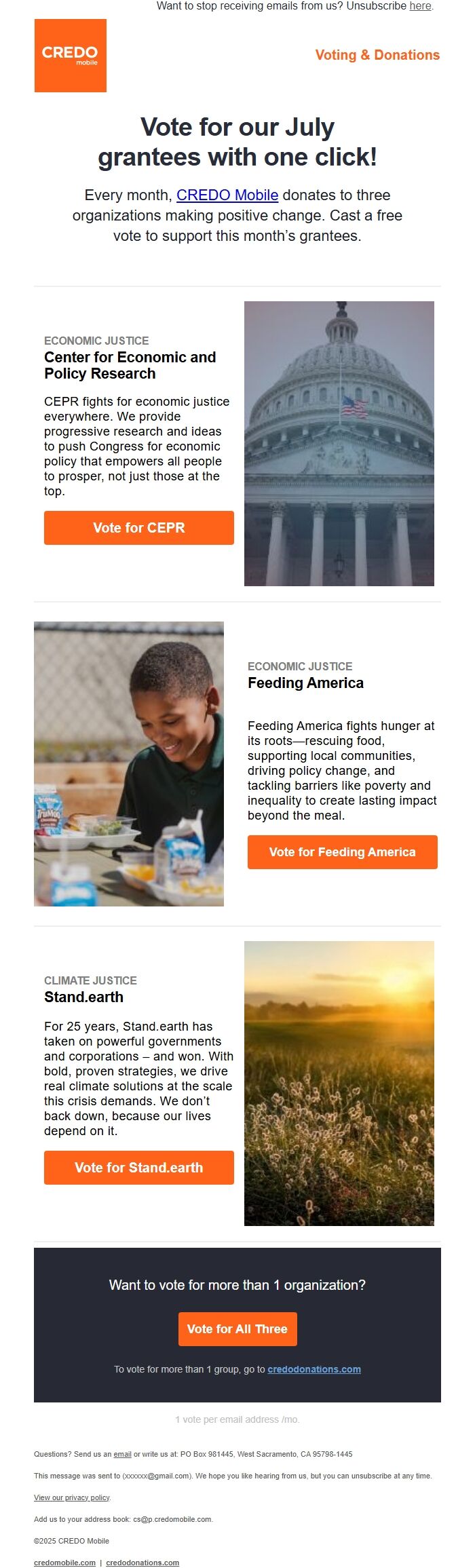Click the CLIMATE JUSTICE category label
The width and height of the screenshot is (475, 1568).
coord(90,980)
